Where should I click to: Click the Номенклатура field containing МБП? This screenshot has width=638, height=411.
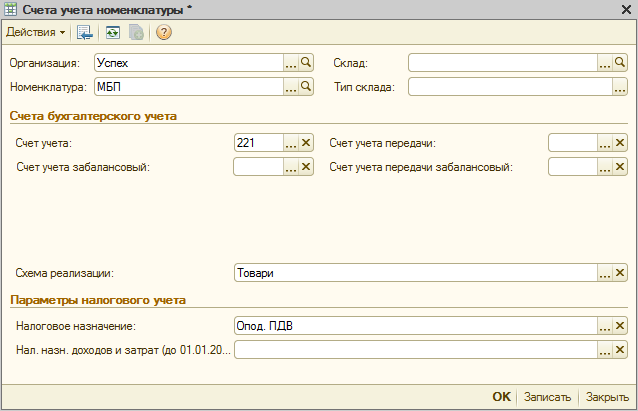coord(188,87)
